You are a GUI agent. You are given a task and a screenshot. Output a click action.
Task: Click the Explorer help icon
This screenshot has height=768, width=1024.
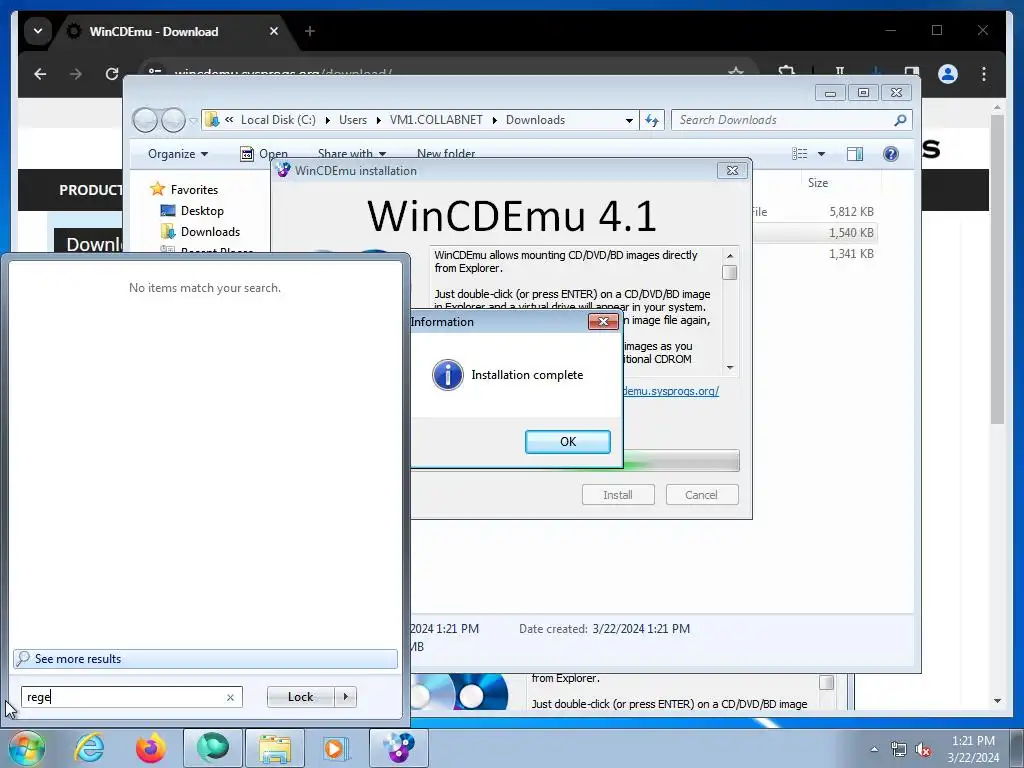point(891,153)
